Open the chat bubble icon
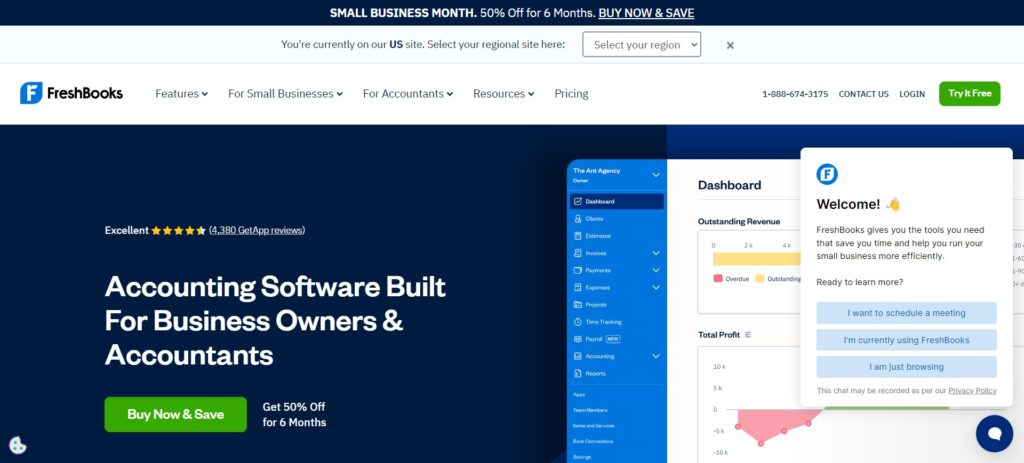Viewport: 1024px width, 463px height. tap(994, 434)
